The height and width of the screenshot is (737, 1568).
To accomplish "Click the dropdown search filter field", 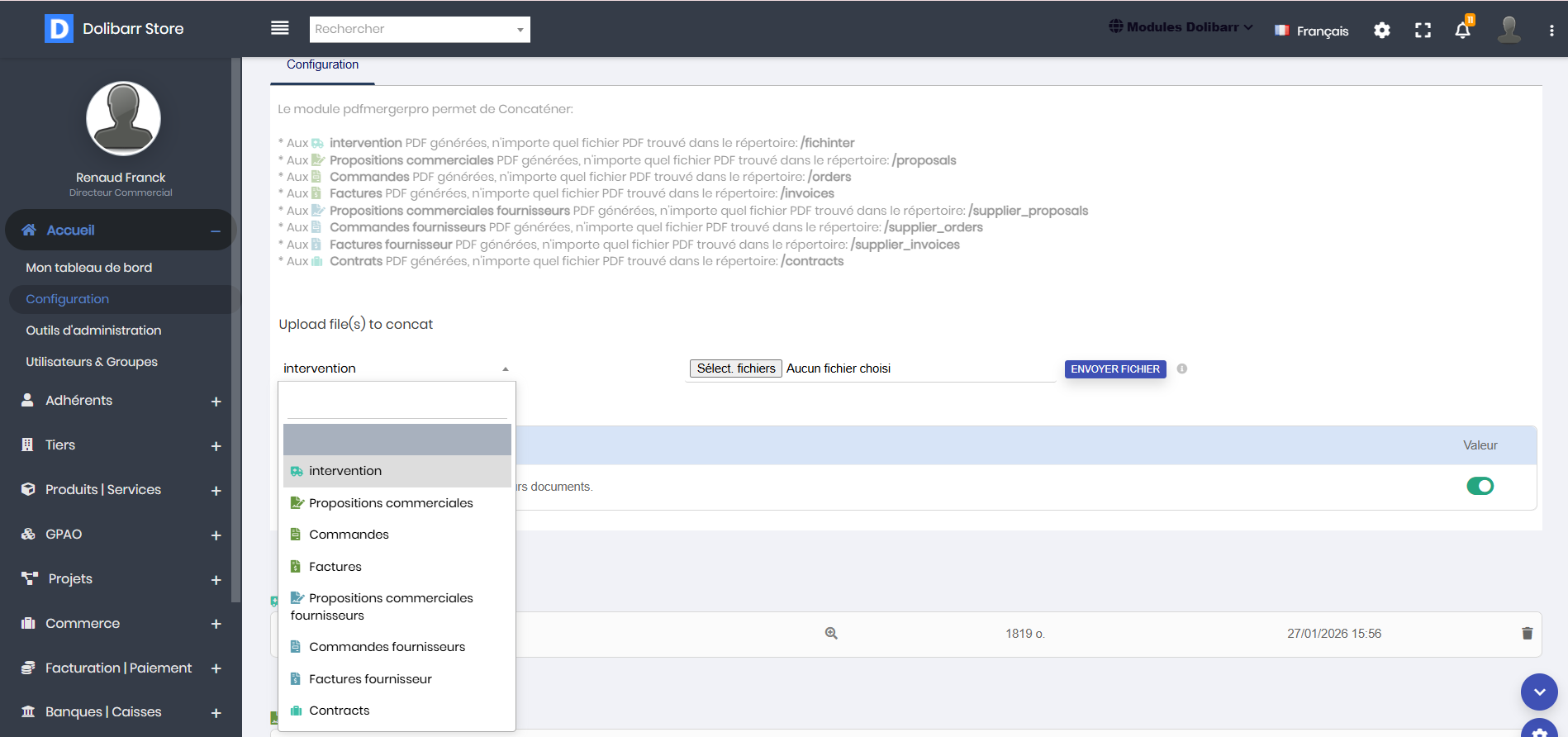I will click(x=397, y=405).
